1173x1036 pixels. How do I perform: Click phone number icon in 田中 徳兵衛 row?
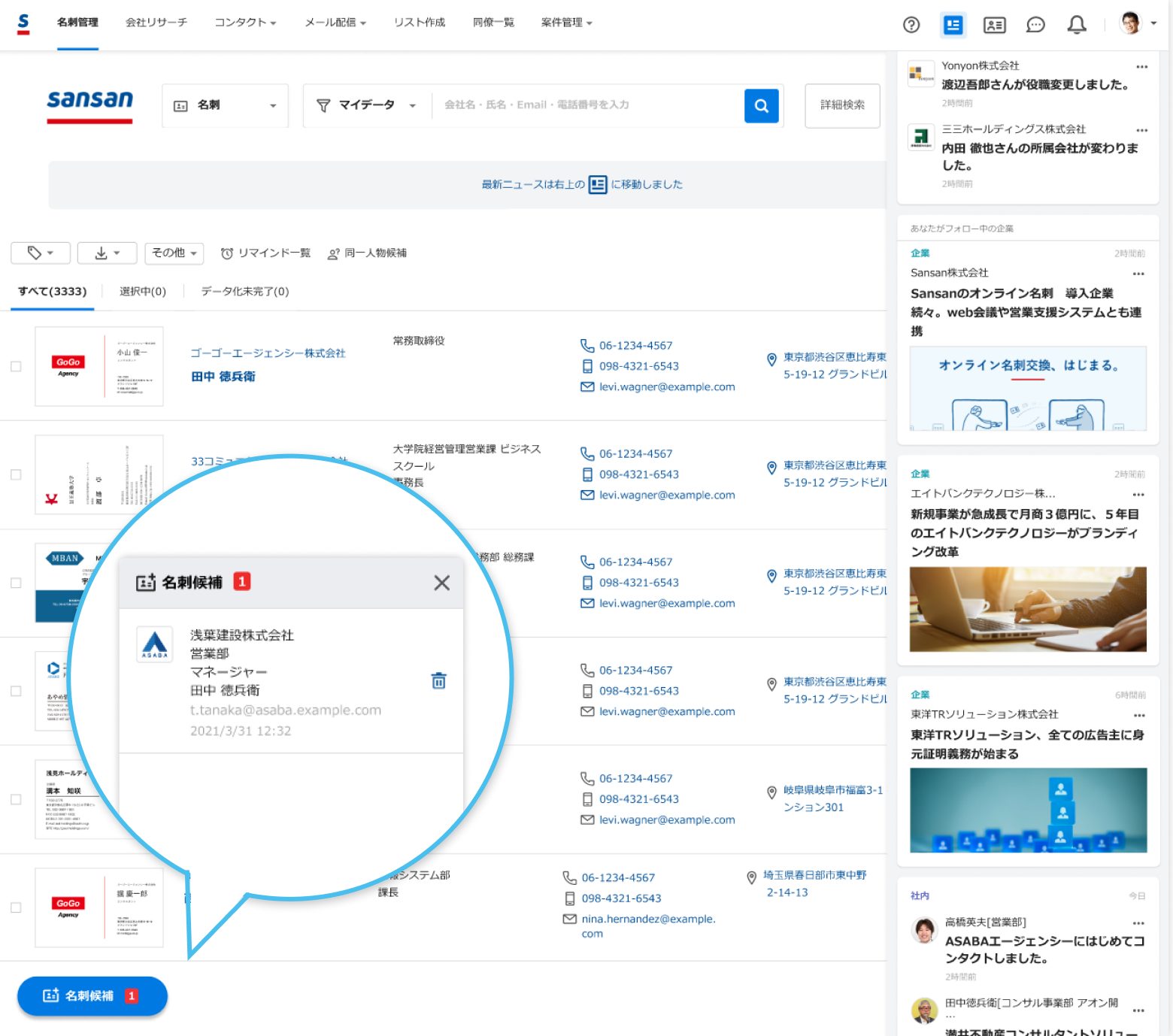point(587,346)
